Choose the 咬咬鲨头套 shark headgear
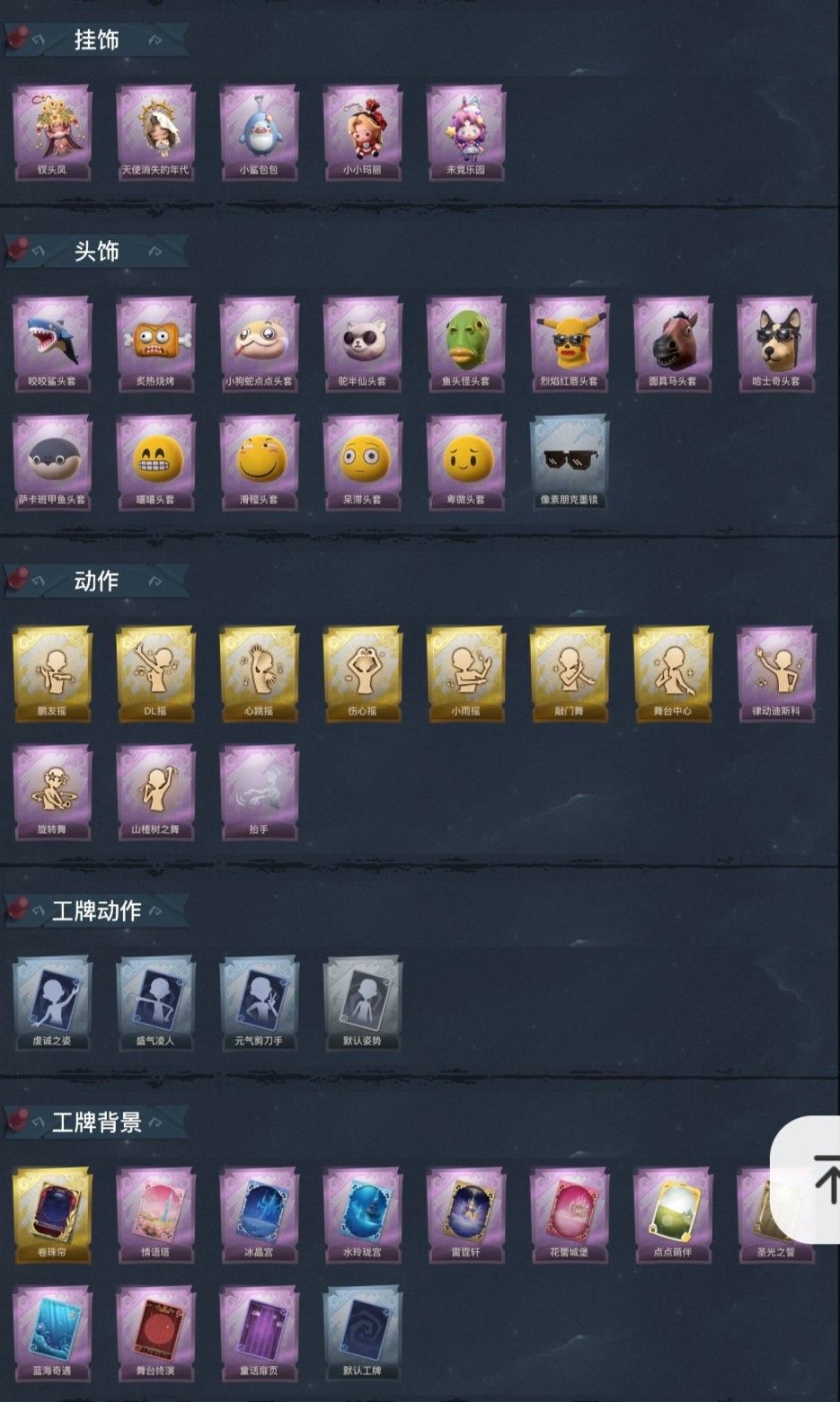Image resolution: width=840 pixels, height=1402 pixels. point(52,344)
